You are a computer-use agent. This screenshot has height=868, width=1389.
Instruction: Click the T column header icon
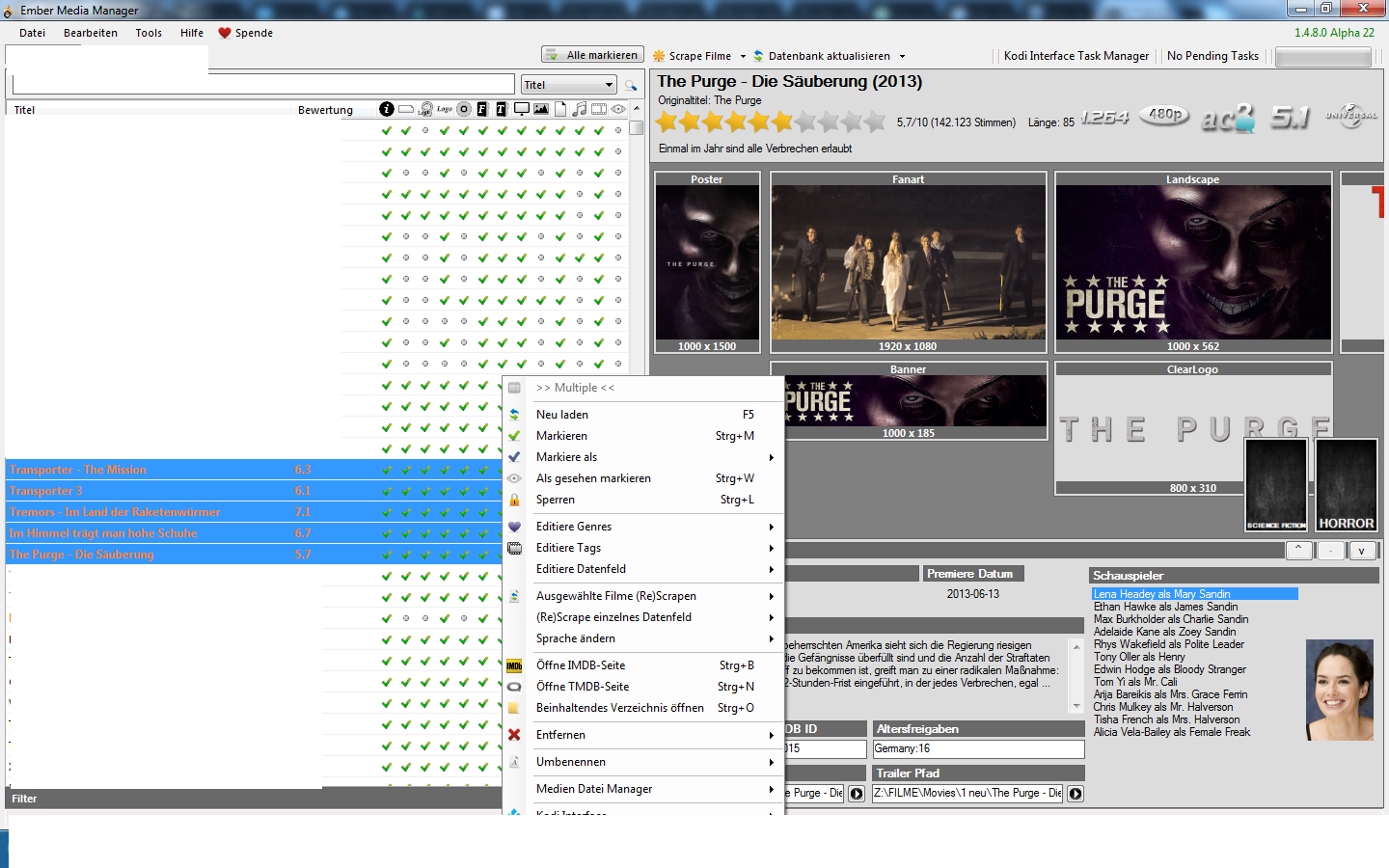502,109
